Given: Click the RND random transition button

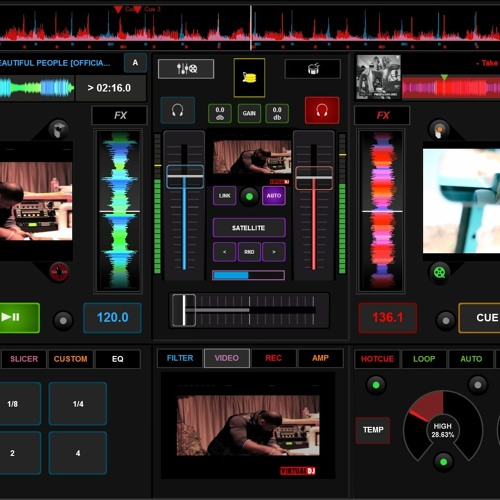Looking at the screenshot, I should tap(249, 252).
